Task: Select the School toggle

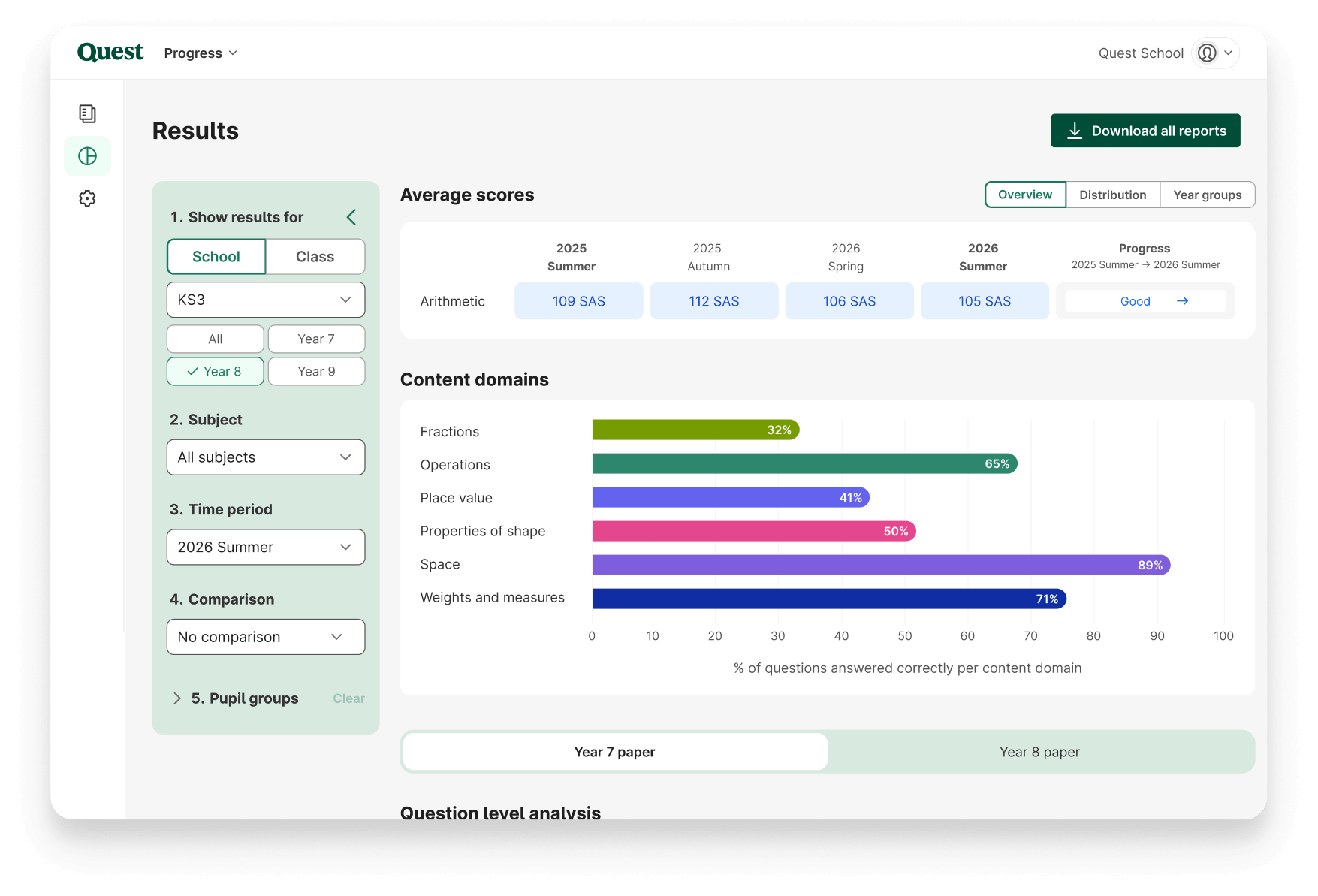Action: [216, 257]
